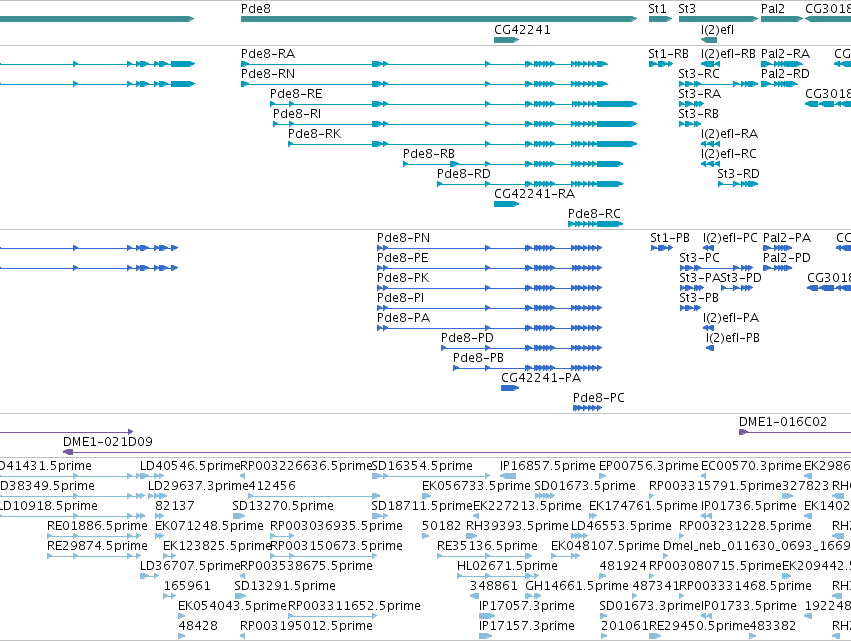Select the LD46553.5prime EST label
The width and height of the screenshot is (851, 641).
(621, 526)
